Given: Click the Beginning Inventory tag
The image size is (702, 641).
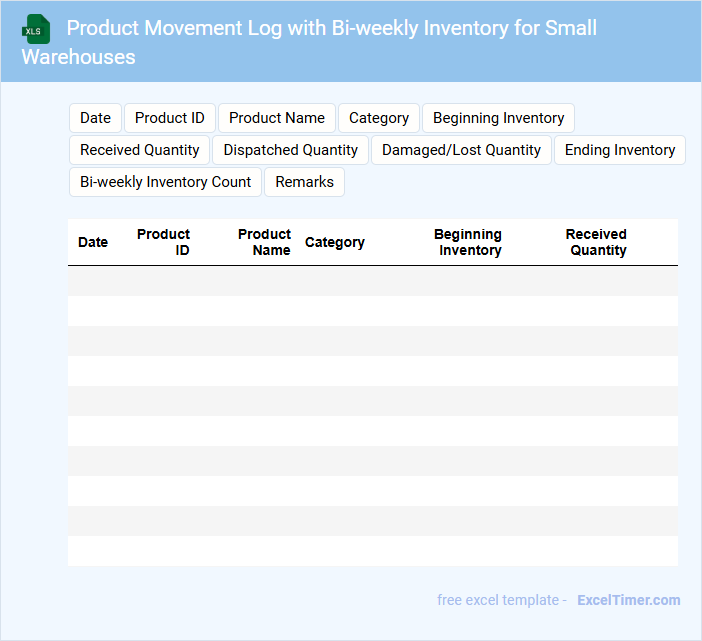Looking at the screenshot, I should 498,118.
